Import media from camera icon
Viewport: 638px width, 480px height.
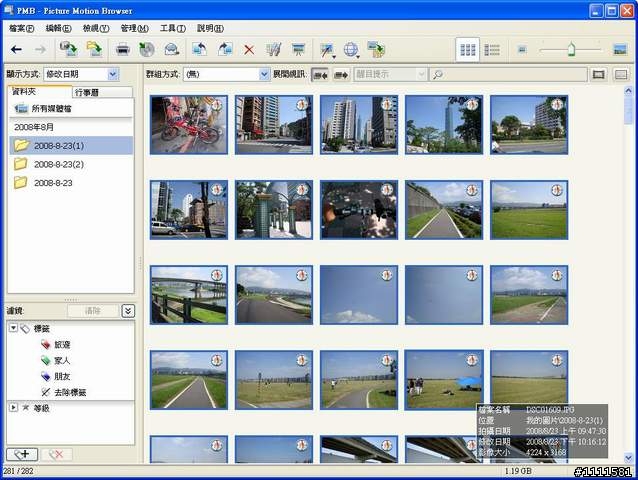coord(68,49)
